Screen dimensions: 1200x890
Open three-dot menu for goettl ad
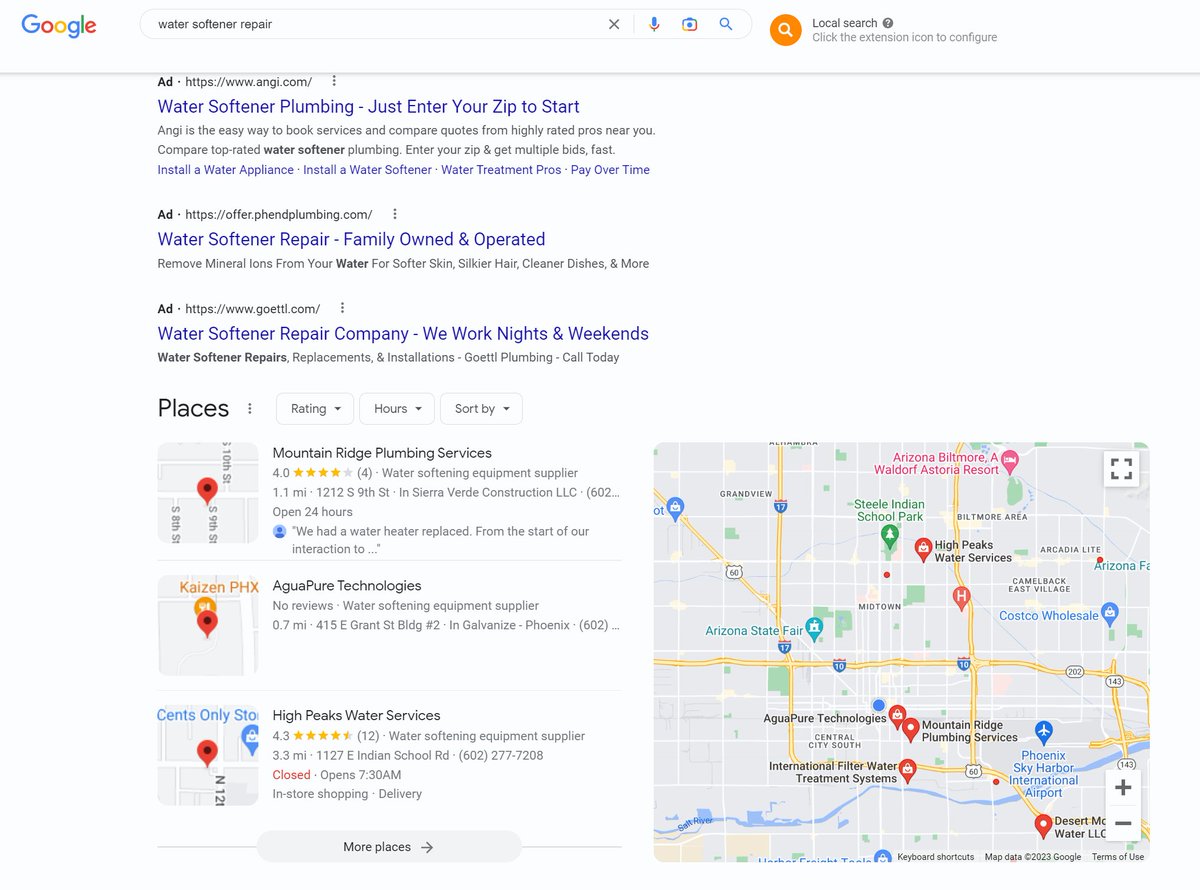(343, 308)
